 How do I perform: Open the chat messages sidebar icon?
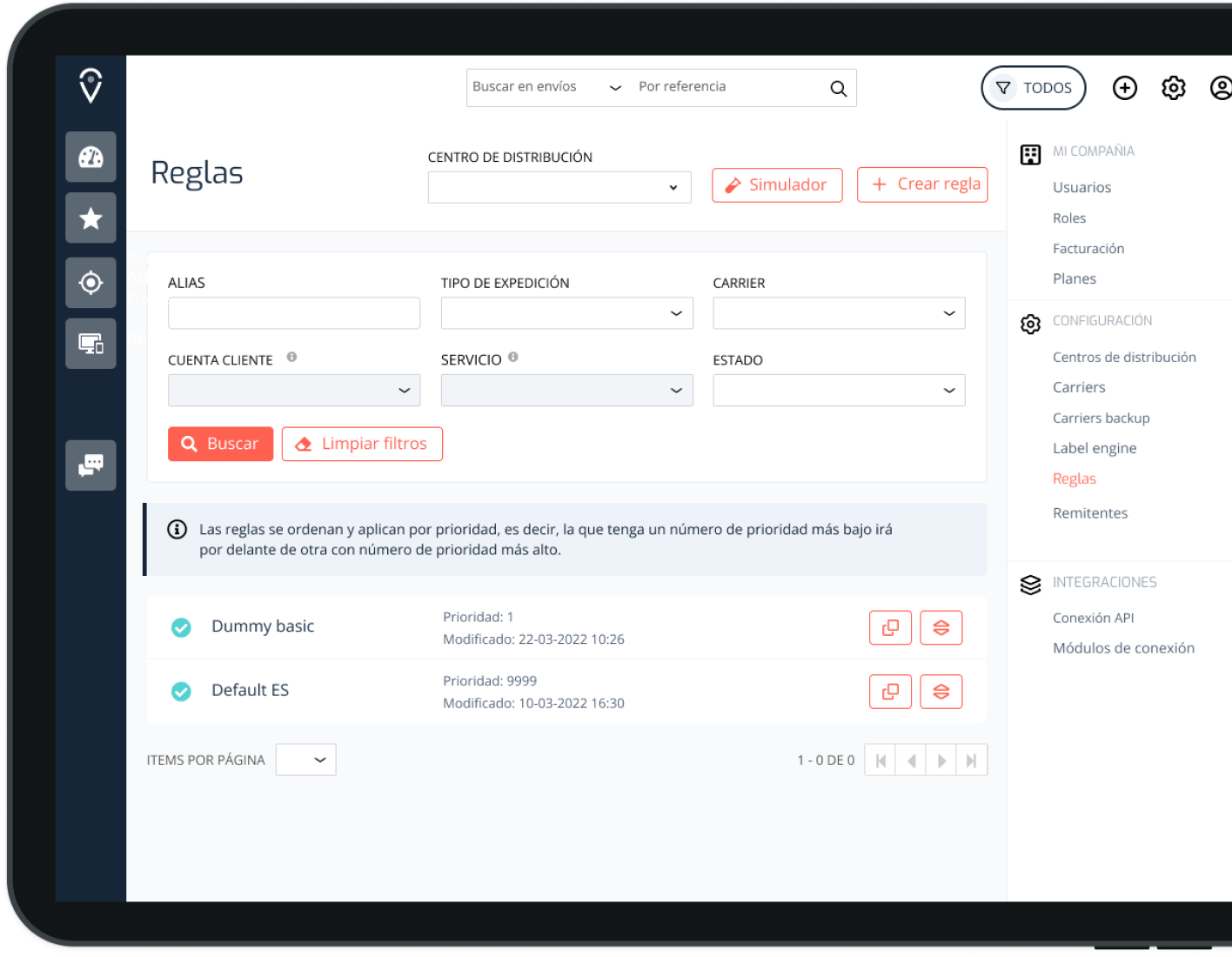[90, 465]
